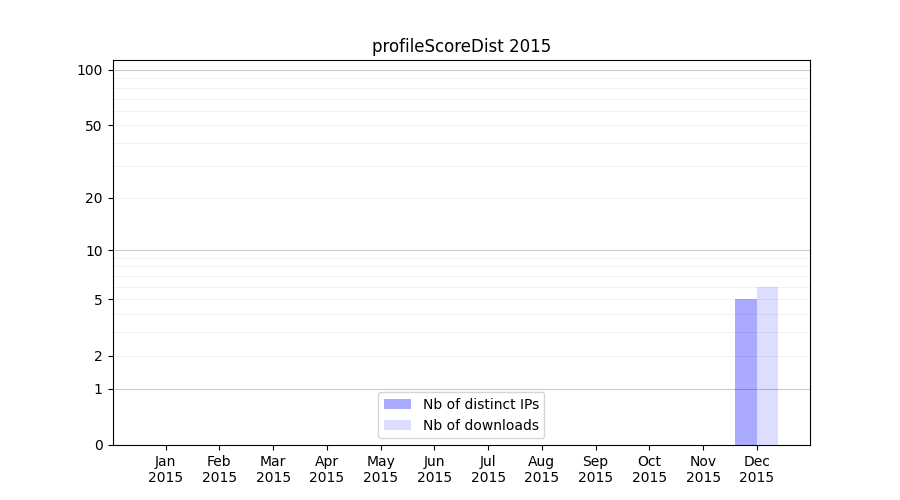Click the light blue downloads bar

click(x=767, y=366)
